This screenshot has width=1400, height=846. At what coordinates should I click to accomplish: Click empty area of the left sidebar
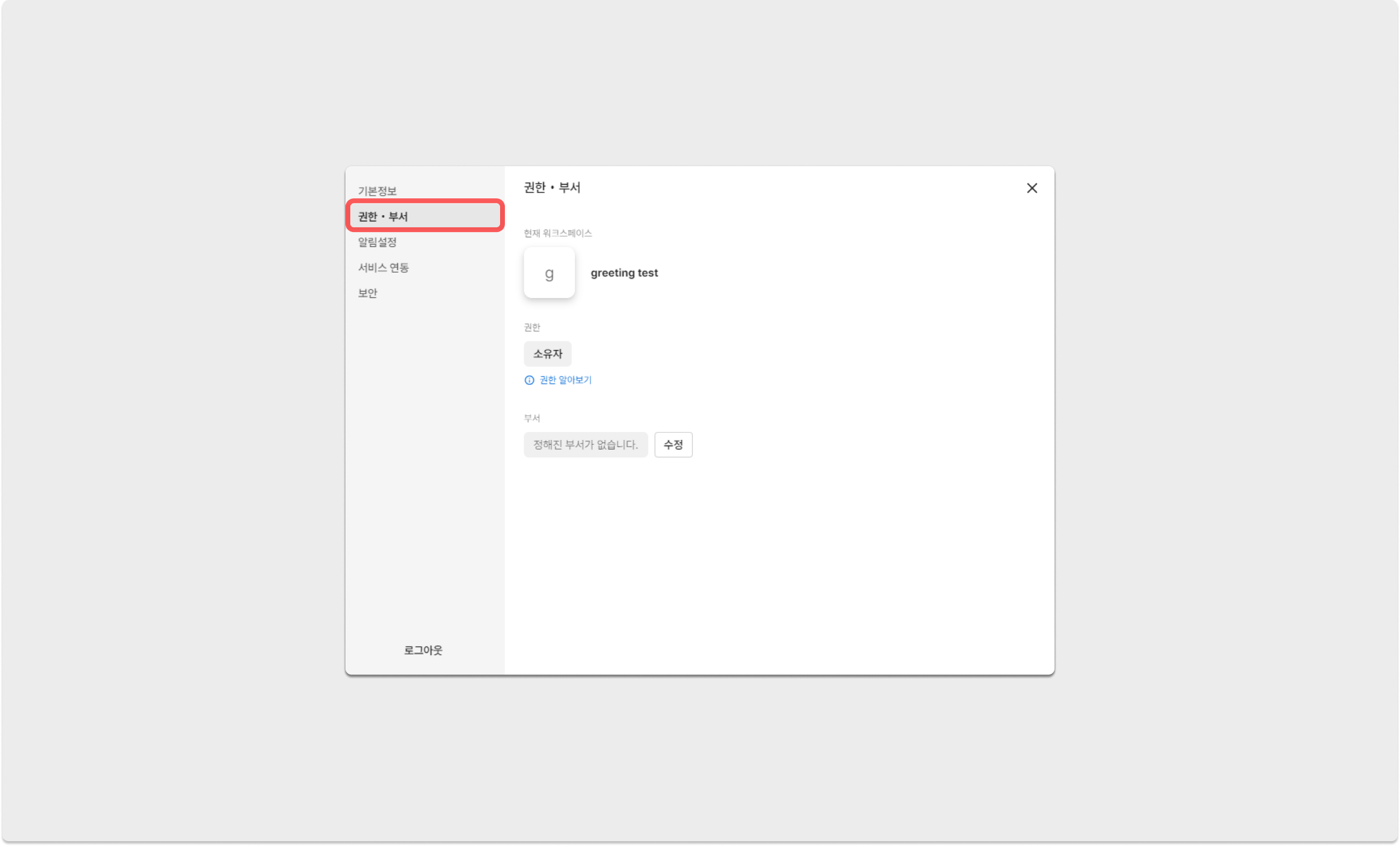coord(424,471)
